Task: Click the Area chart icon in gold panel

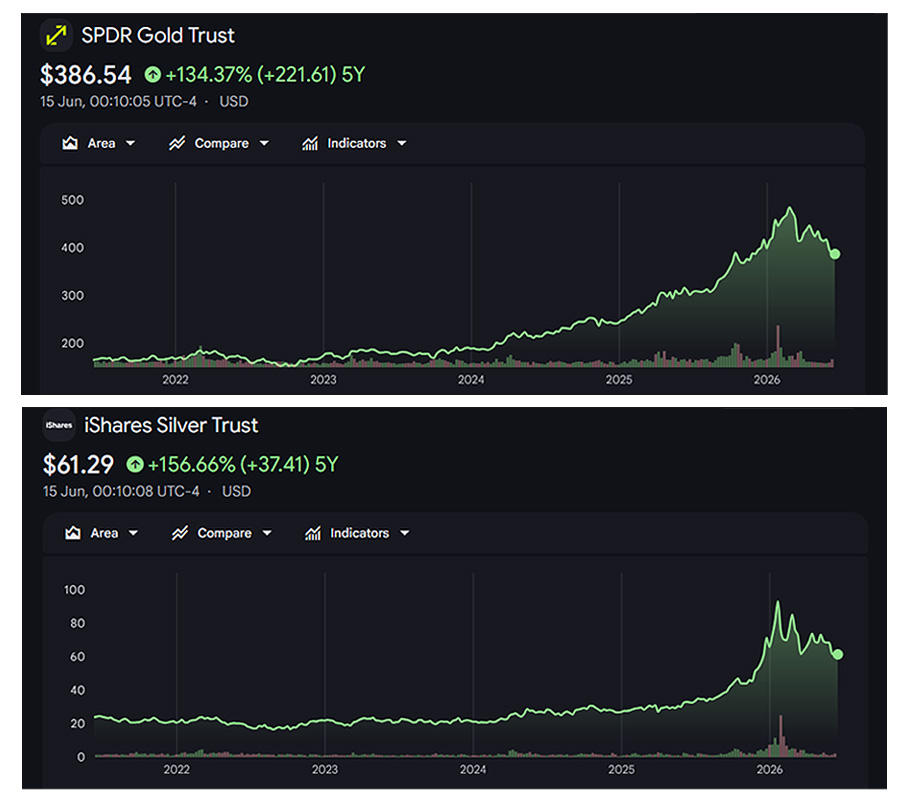Action: (70, 143)
